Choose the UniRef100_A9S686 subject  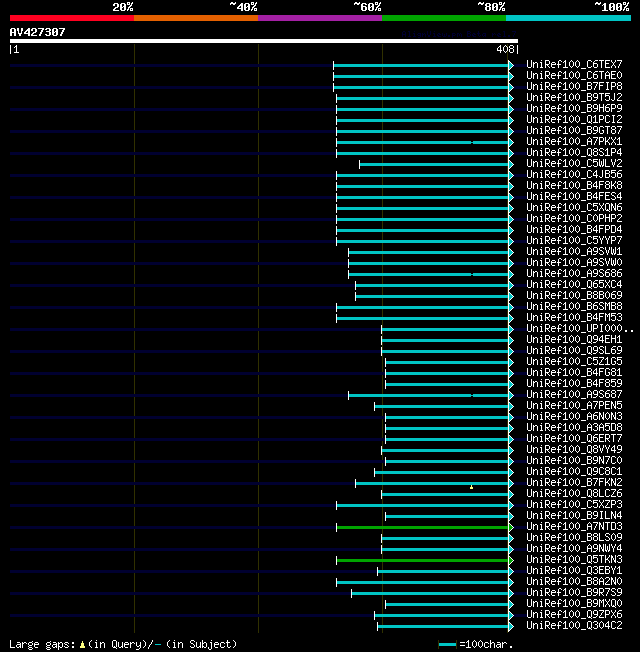tap(574, 274)
